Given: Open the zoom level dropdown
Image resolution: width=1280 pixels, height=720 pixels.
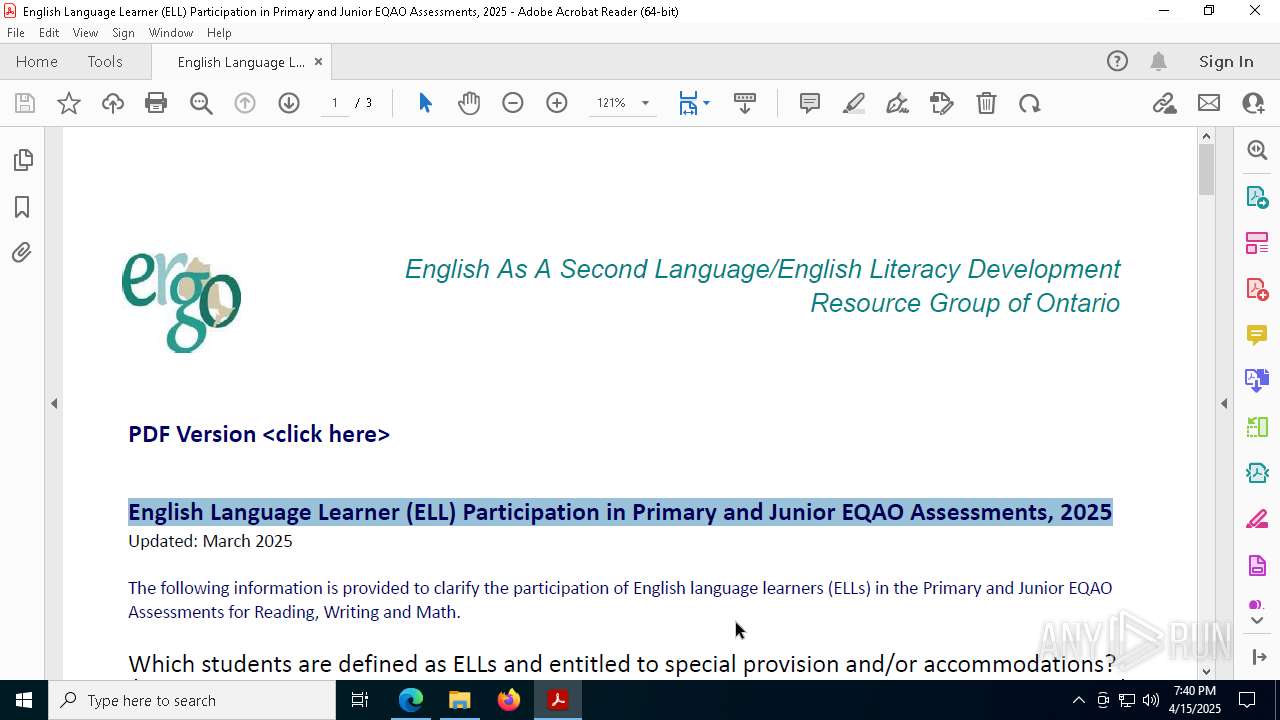Looking at the screenshot, I should point(645,103).
